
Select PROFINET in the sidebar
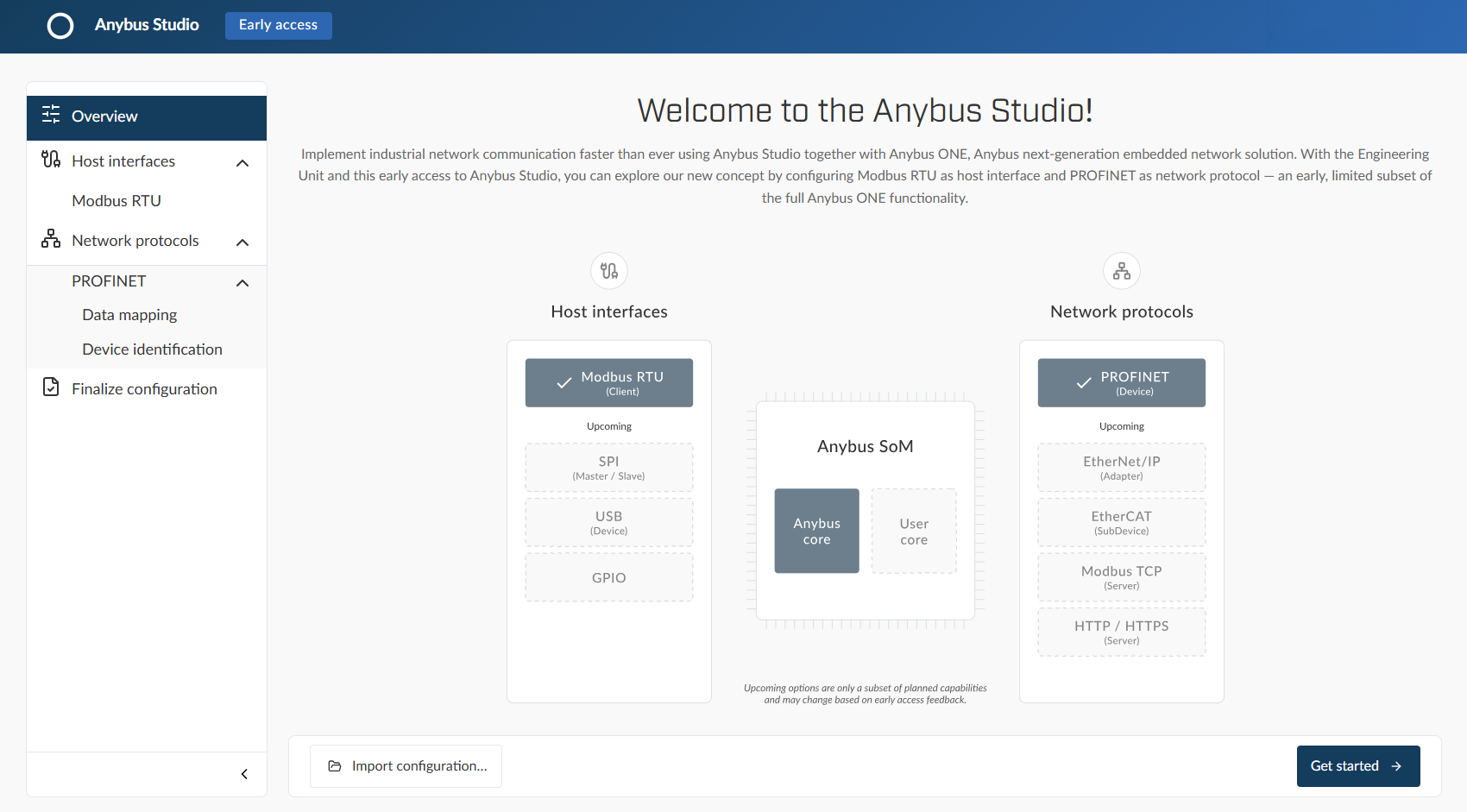pyautogui.click(x=109, y=281)
